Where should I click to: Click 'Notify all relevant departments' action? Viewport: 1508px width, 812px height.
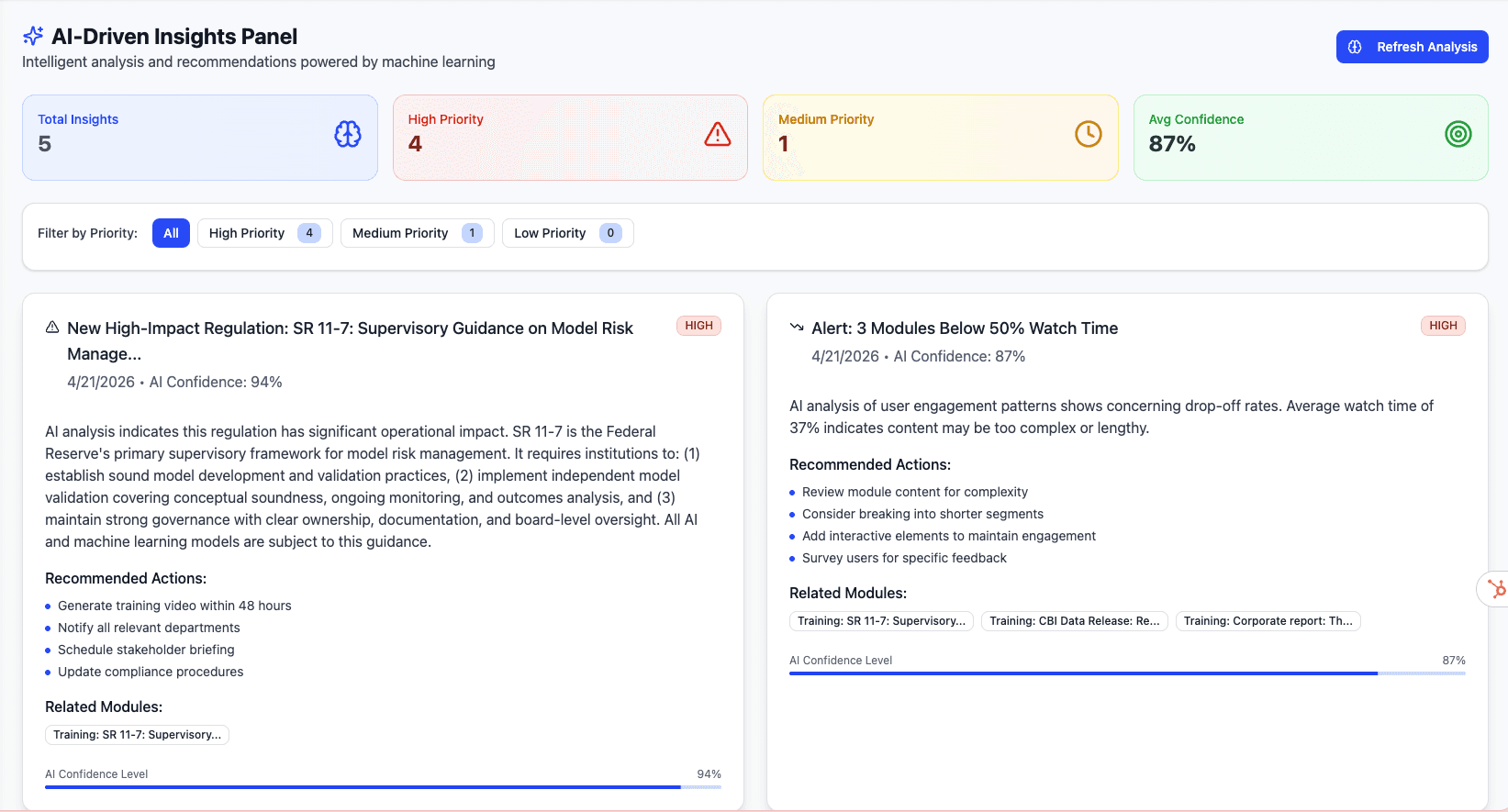pyautogui.click(x=149, y=628)
